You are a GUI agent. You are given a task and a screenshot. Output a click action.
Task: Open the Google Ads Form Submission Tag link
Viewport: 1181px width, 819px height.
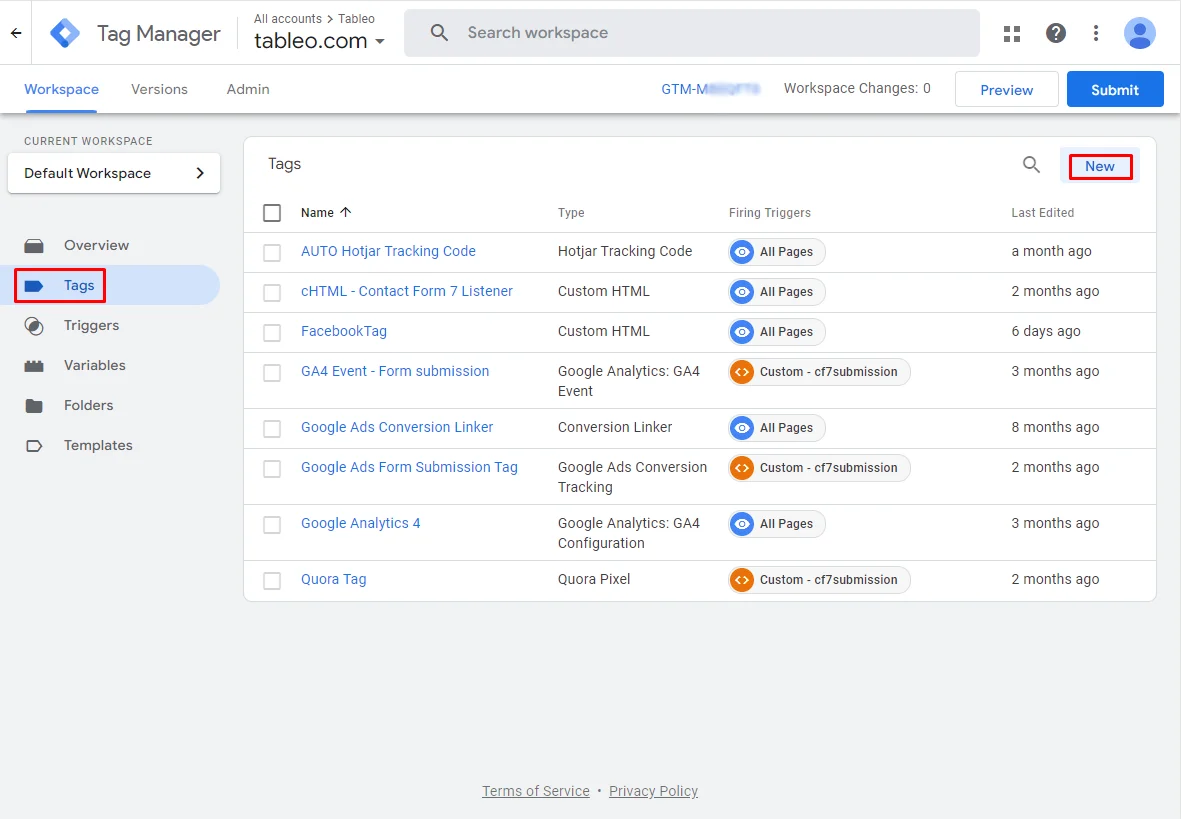coord(409,467)
